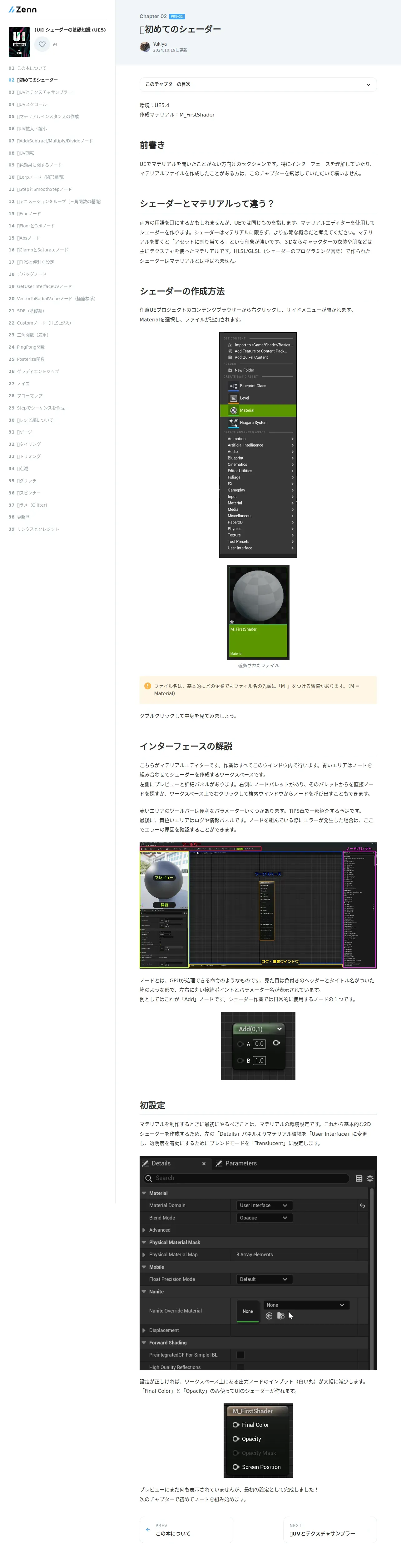Open chapter 12 アニメーションをループ

click(x=55, y=201)
